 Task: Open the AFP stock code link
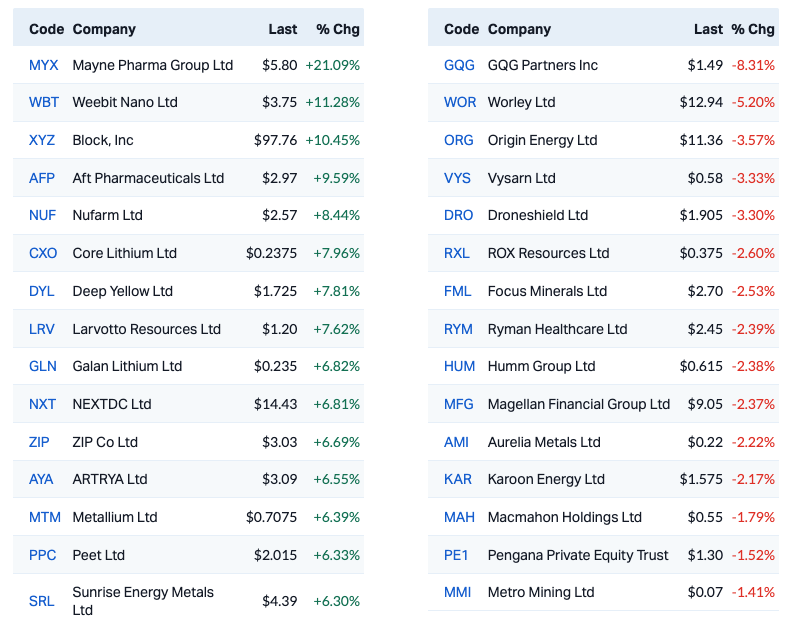42,178
